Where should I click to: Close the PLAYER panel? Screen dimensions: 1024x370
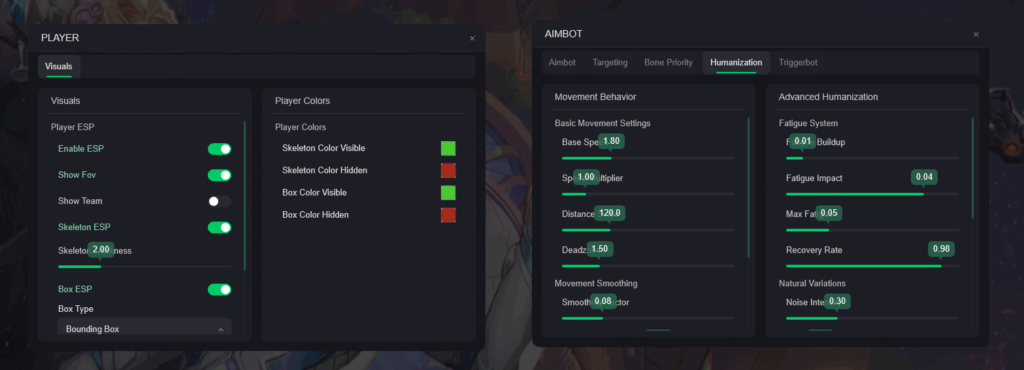pyautogui.click(x=472, y=39)
